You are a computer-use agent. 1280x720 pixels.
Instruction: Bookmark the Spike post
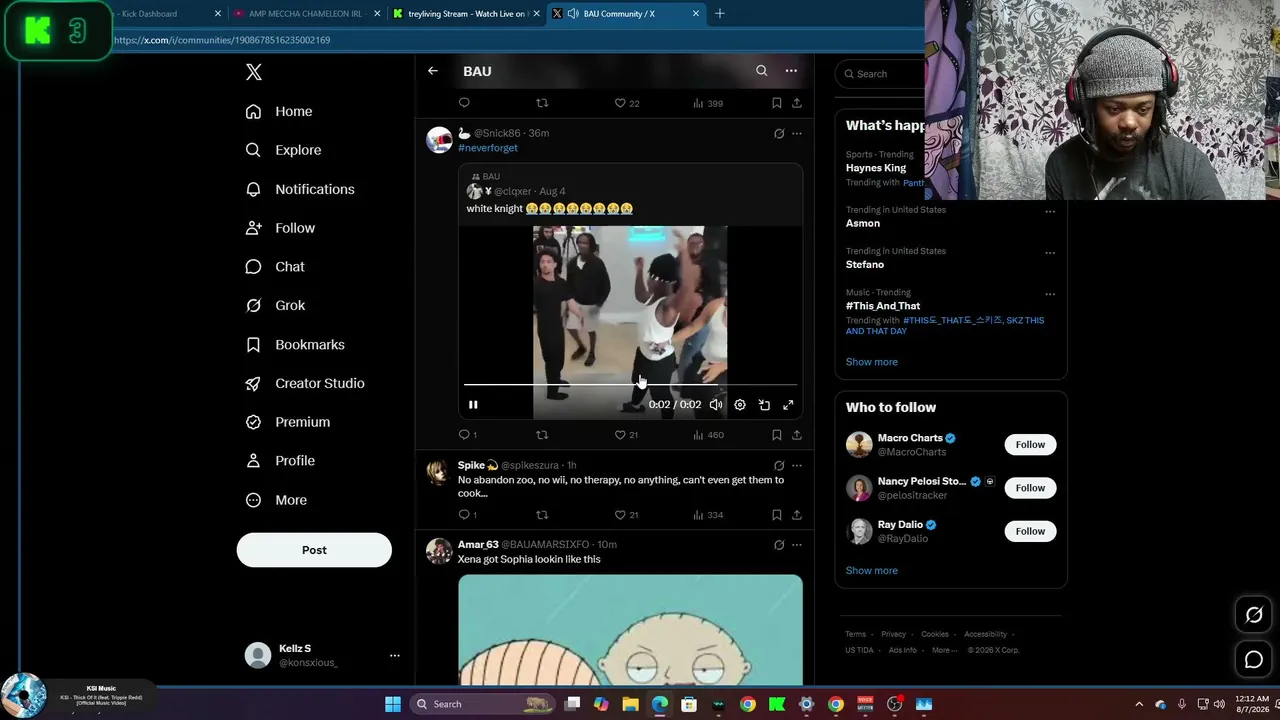click(x=776, y=515)
